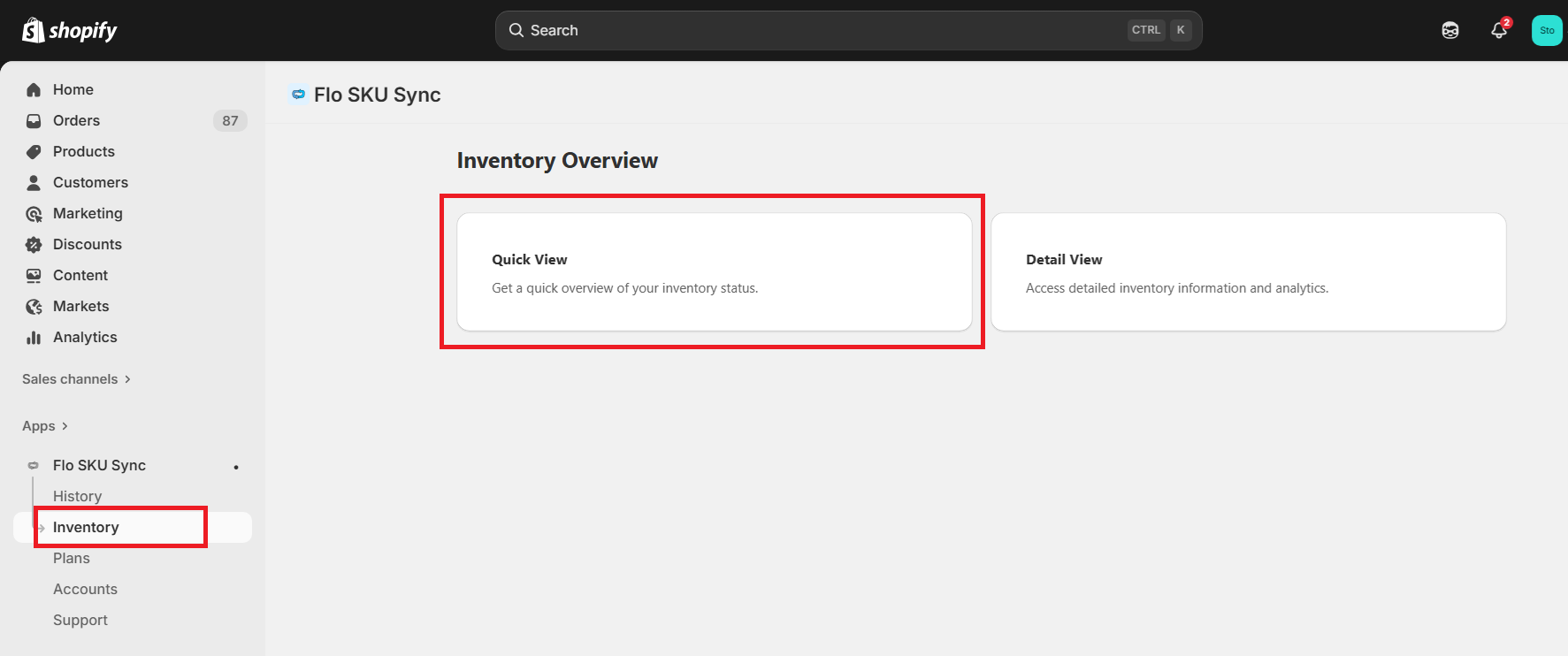Click the Discounts badge icon
The width and height of the screenshot is (1568, 656).
coord(34,244)
